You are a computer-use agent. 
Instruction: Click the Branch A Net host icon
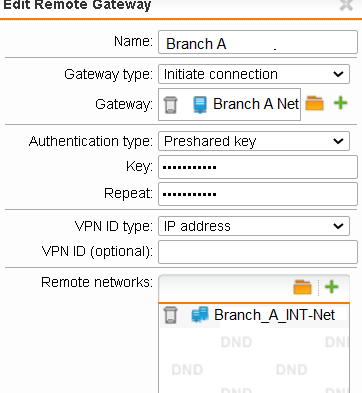[200, 105]
